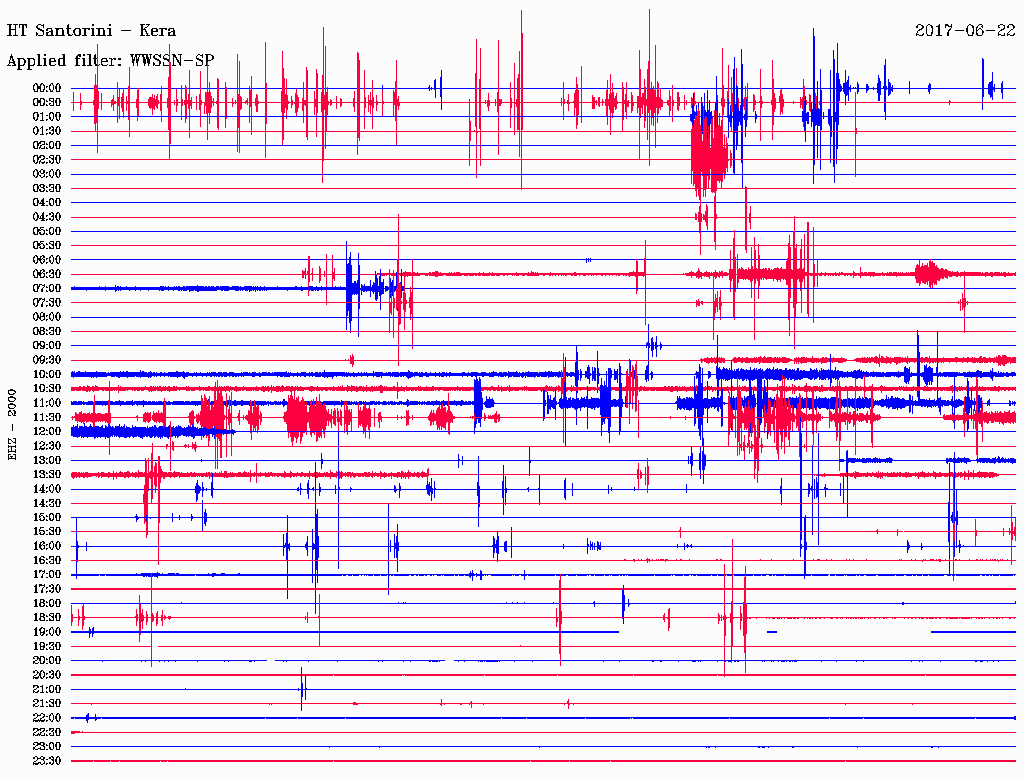Select the 17:30 time label
The image size is (1024, 780).
[x=47, y=589]
